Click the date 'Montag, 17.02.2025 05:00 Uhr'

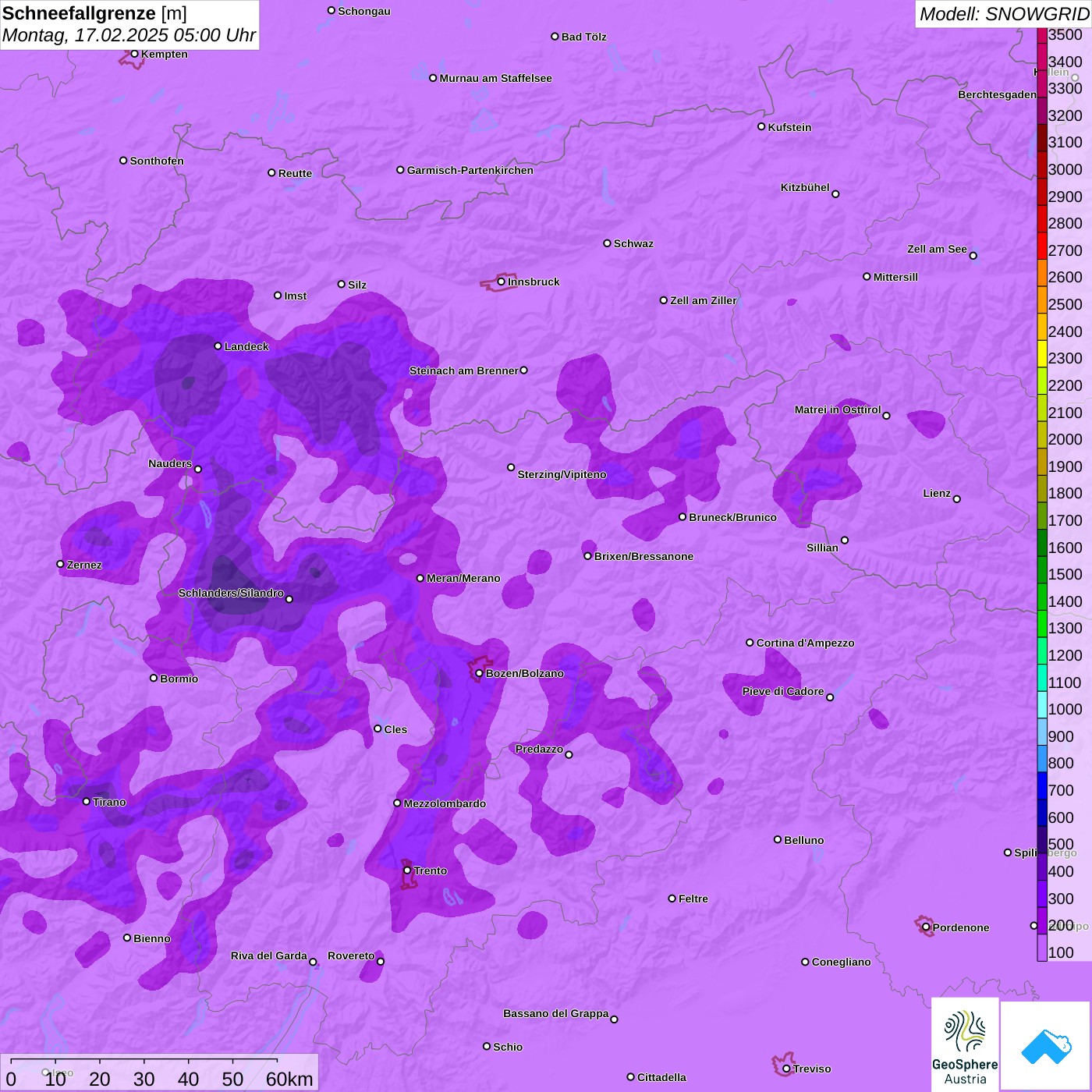129,35
